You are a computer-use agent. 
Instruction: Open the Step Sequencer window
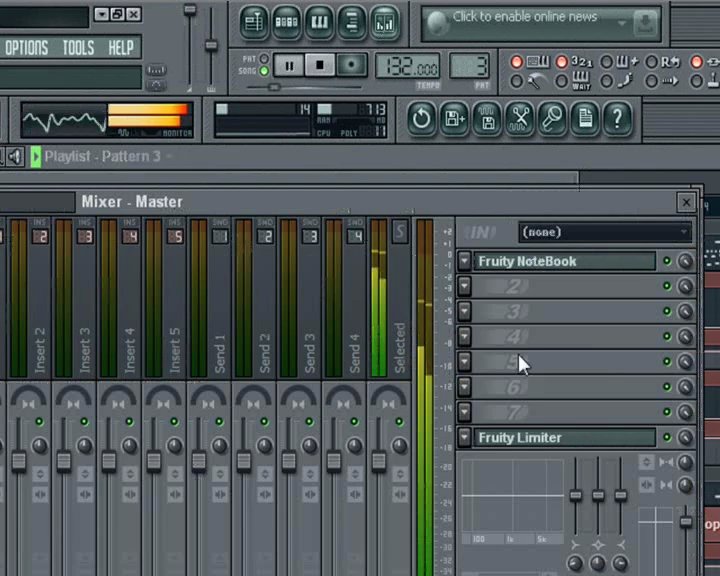tap(287, 22)
